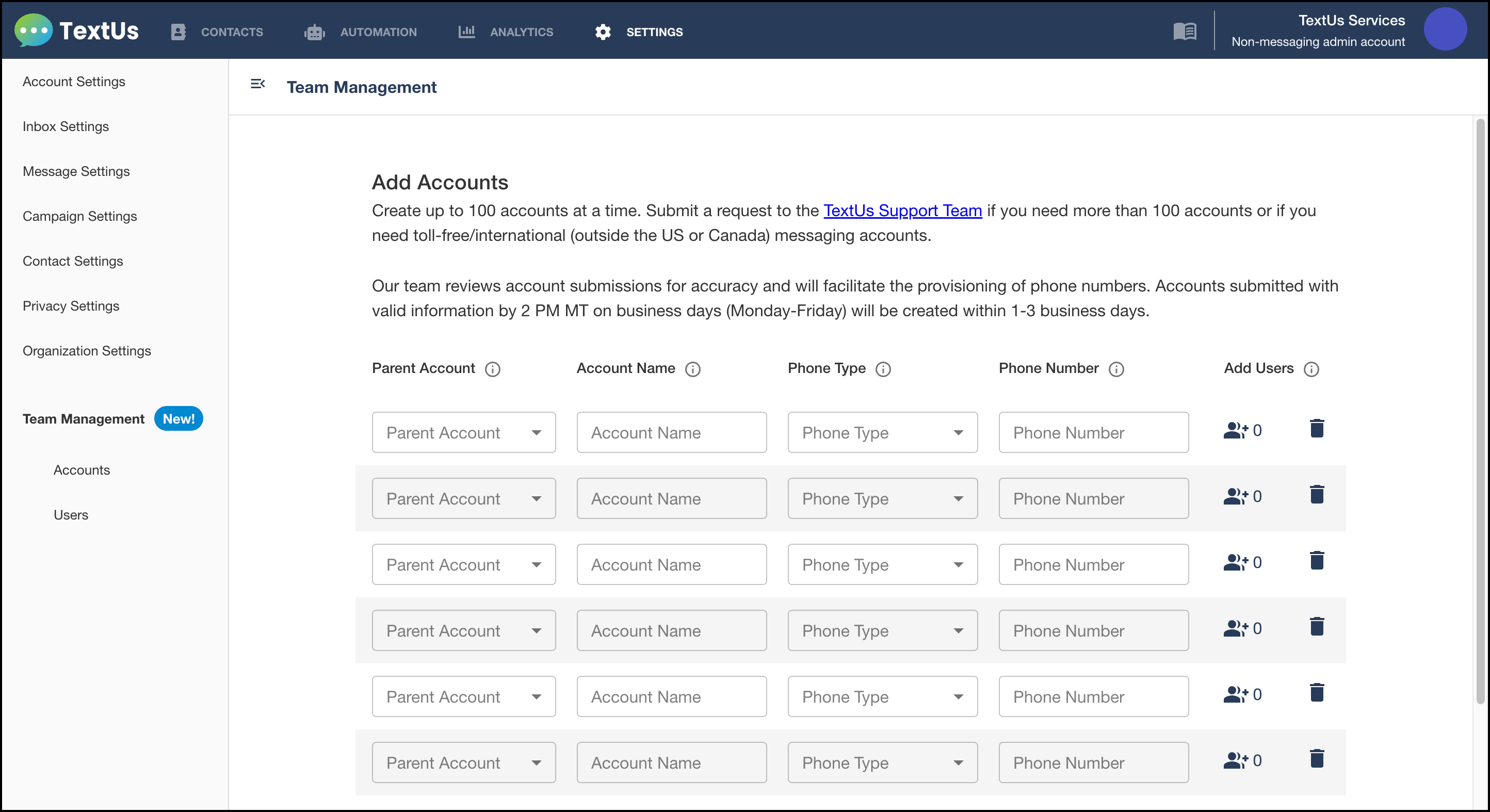Open the TextUs Support Team link
This screenshot has width=1490, height=812.
click(x=902, y=210)
